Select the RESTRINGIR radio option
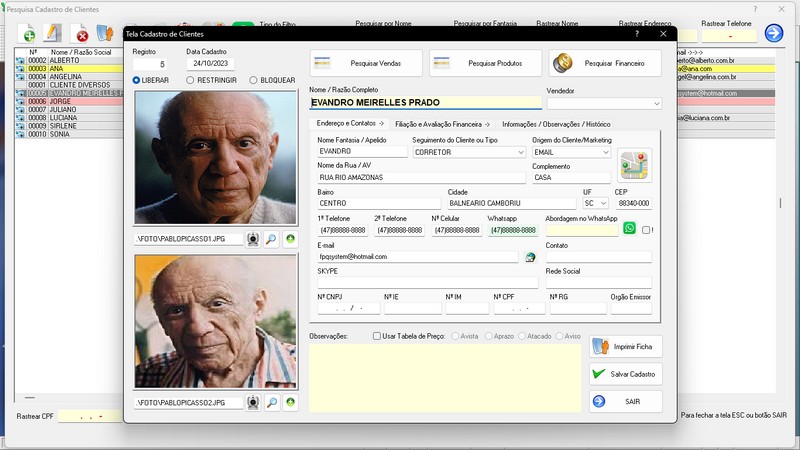This screenshot has width=800, height=450. (x=192, y=80)
